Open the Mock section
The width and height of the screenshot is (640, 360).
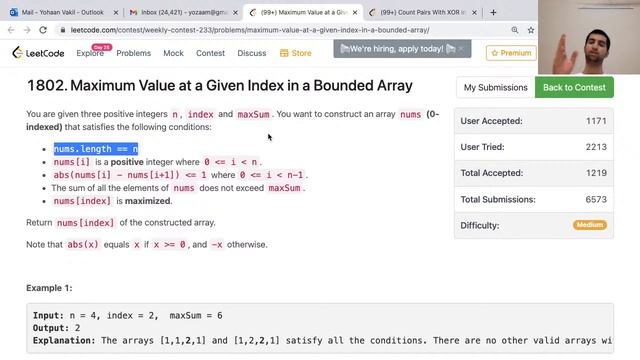click(x=173, y=53)
